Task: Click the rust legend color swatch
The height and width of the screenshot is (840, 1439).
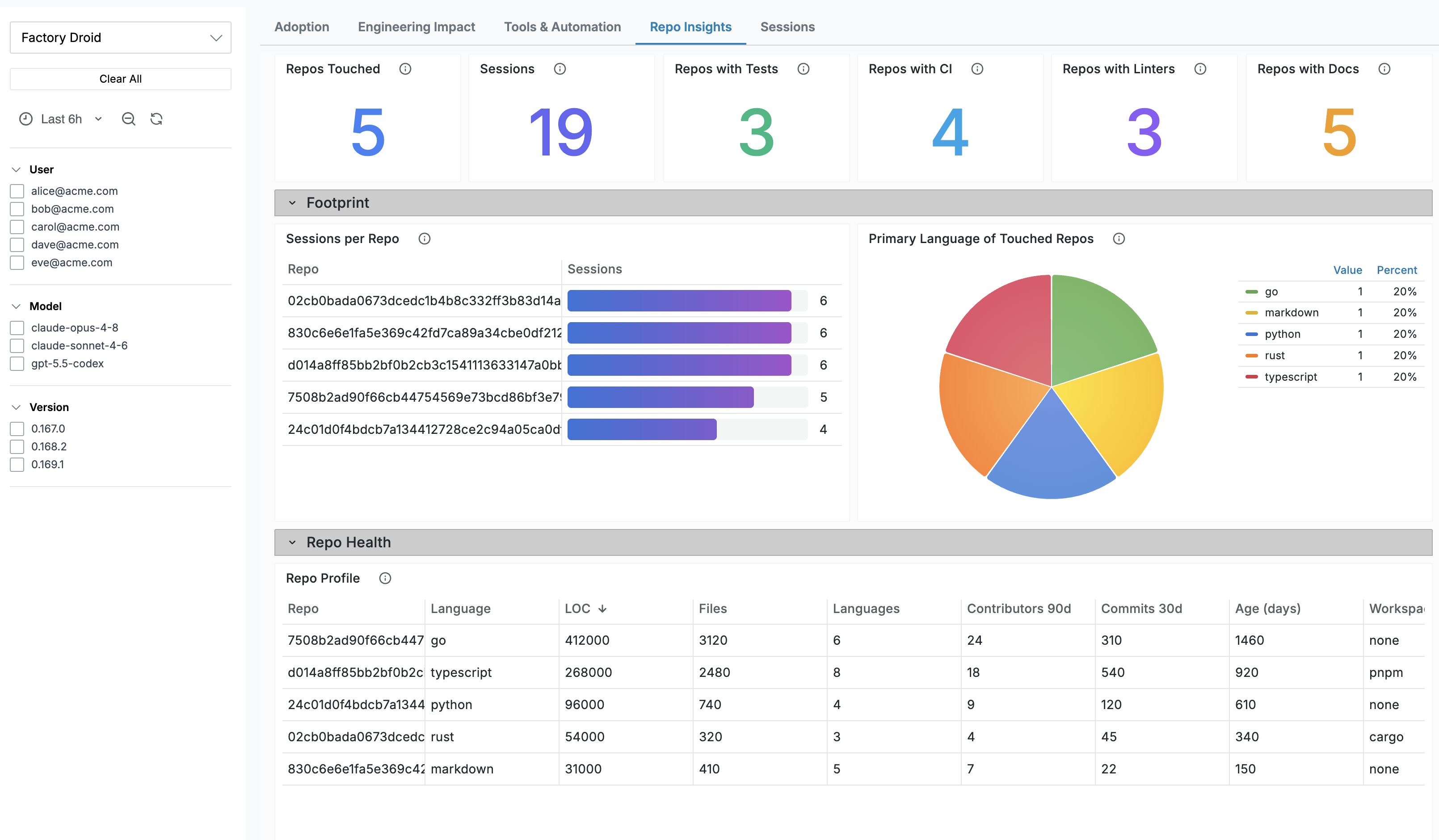Action: (1251, 356)
